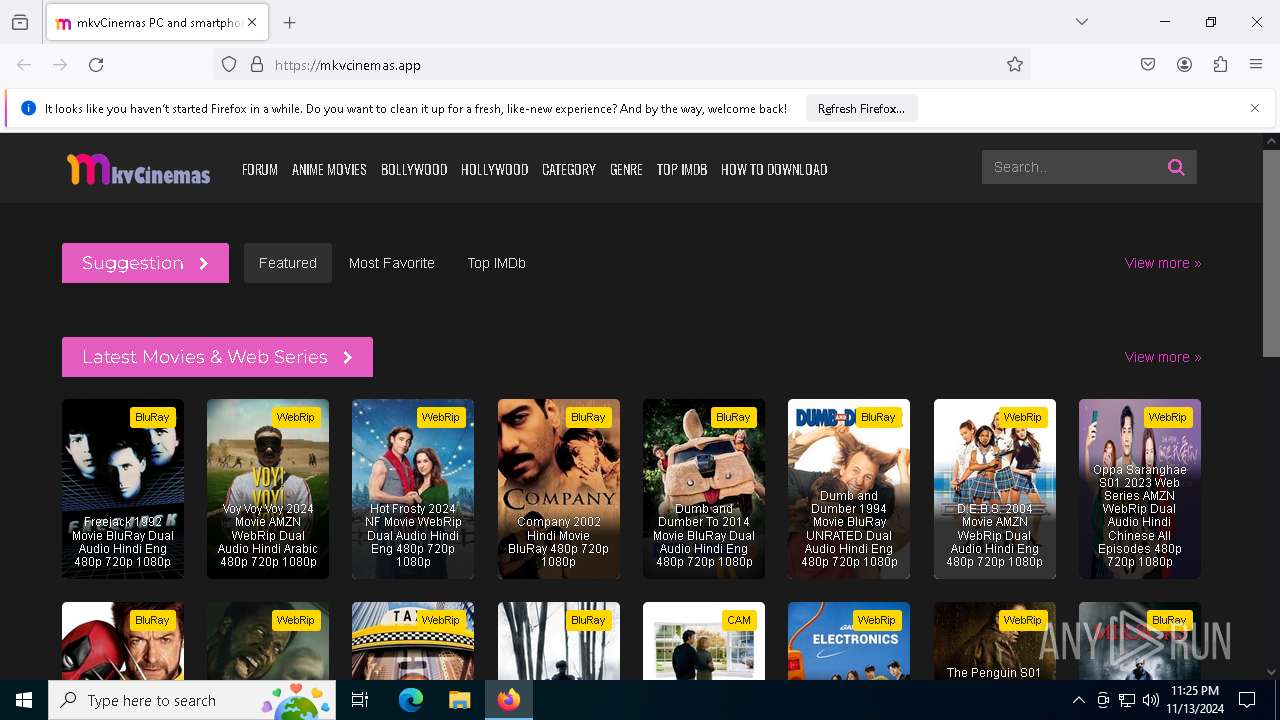Open the Freejack 1992 movie poster
This screenshot has width=1280, height=720.
click(123, 489)
